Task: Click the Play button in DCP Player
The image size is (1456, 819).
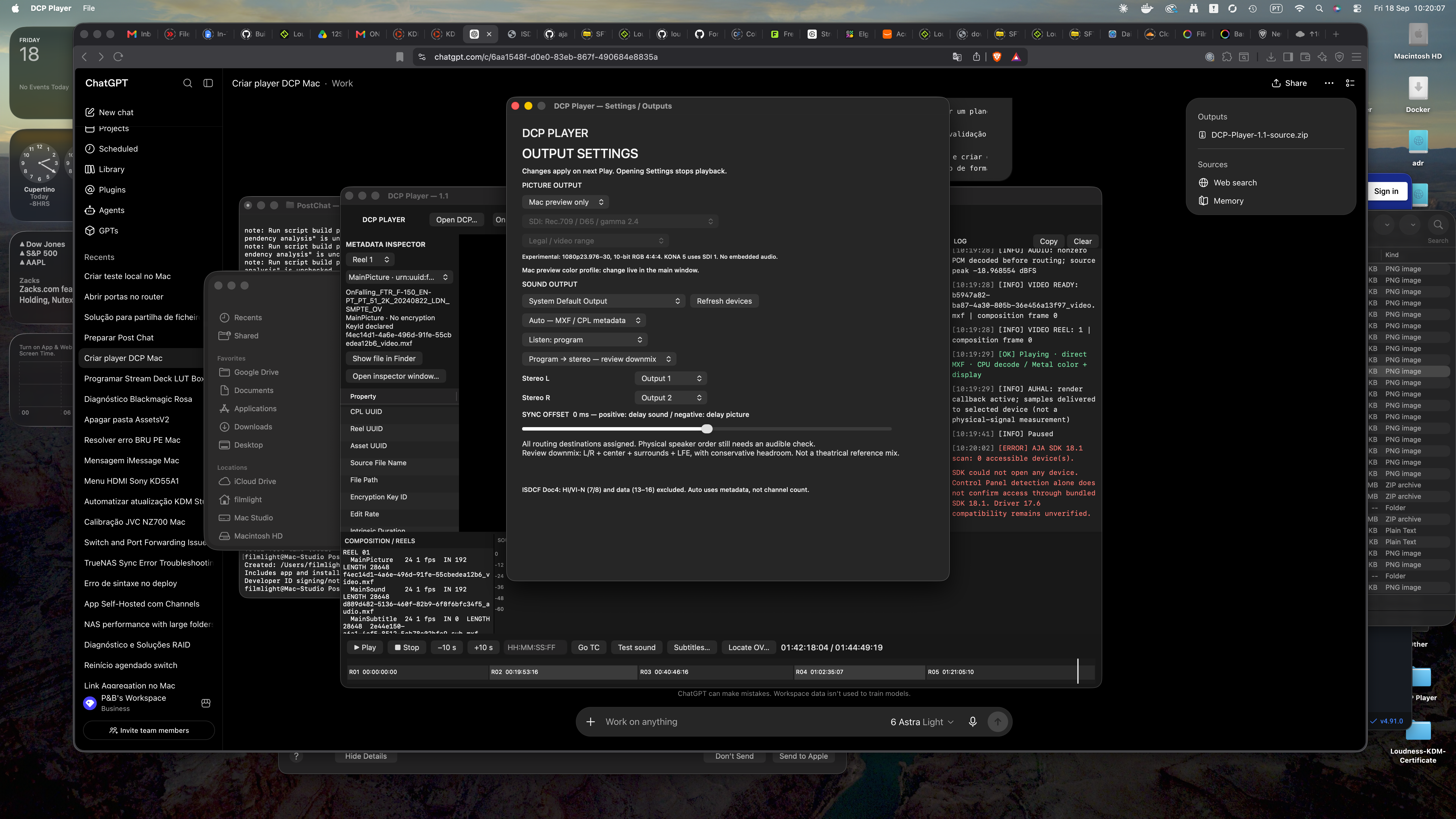Action: coord(365,647)
